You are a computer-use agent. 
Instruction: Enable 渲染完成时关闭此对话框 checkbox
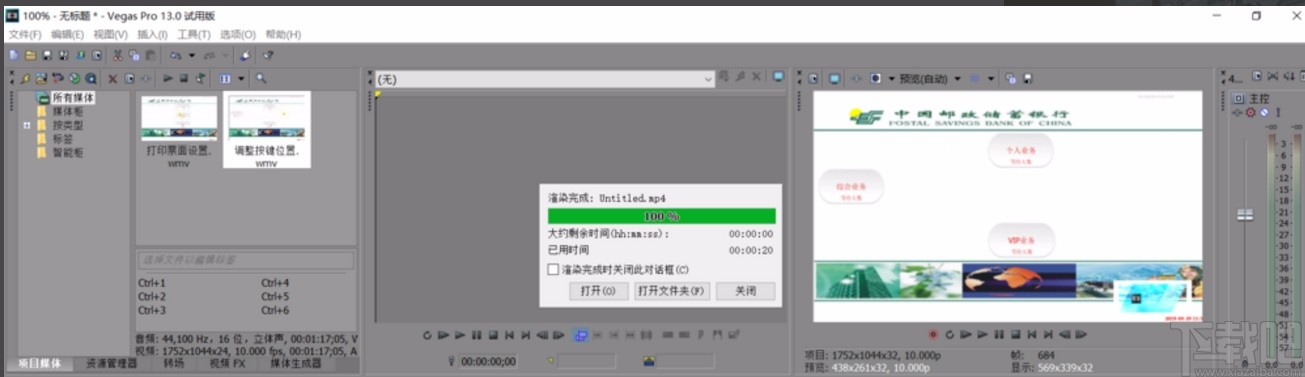pos(553,269)
